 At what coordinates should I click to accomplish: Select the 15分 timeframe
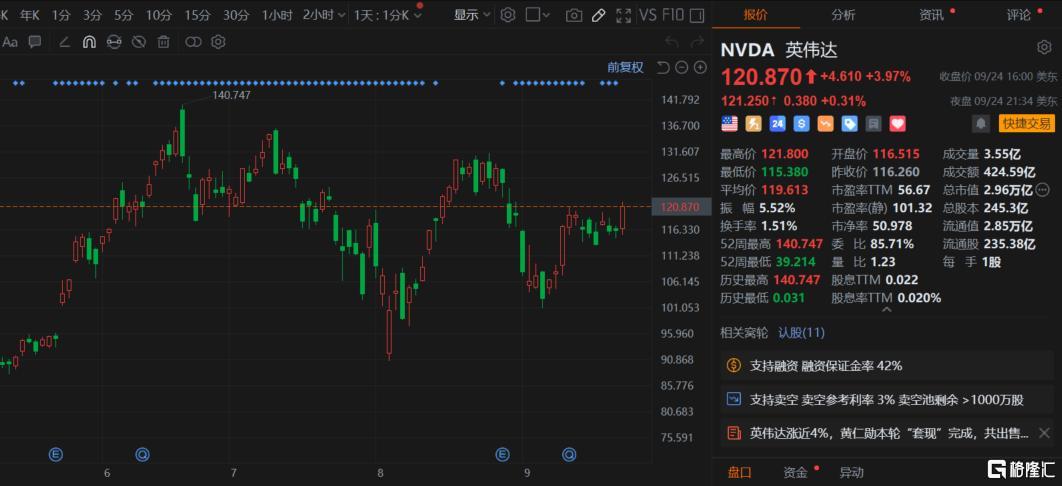198,15
